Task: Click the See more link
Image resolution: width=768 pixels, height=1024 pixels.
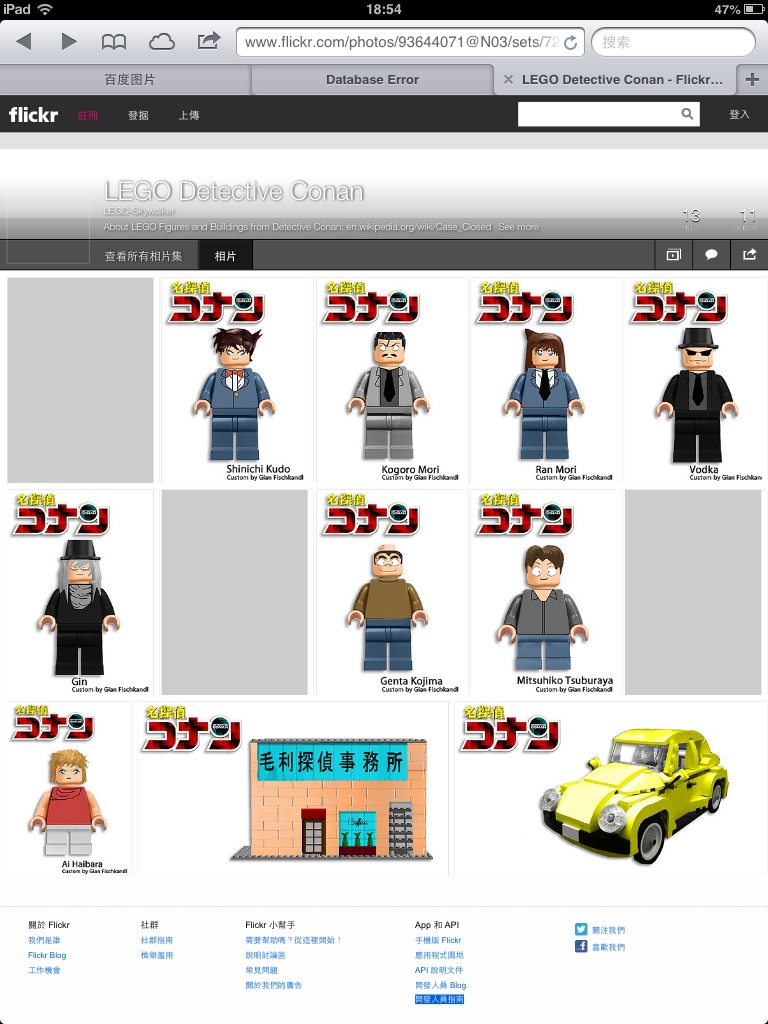Action: pyautogui.click(x=519, y=227)
